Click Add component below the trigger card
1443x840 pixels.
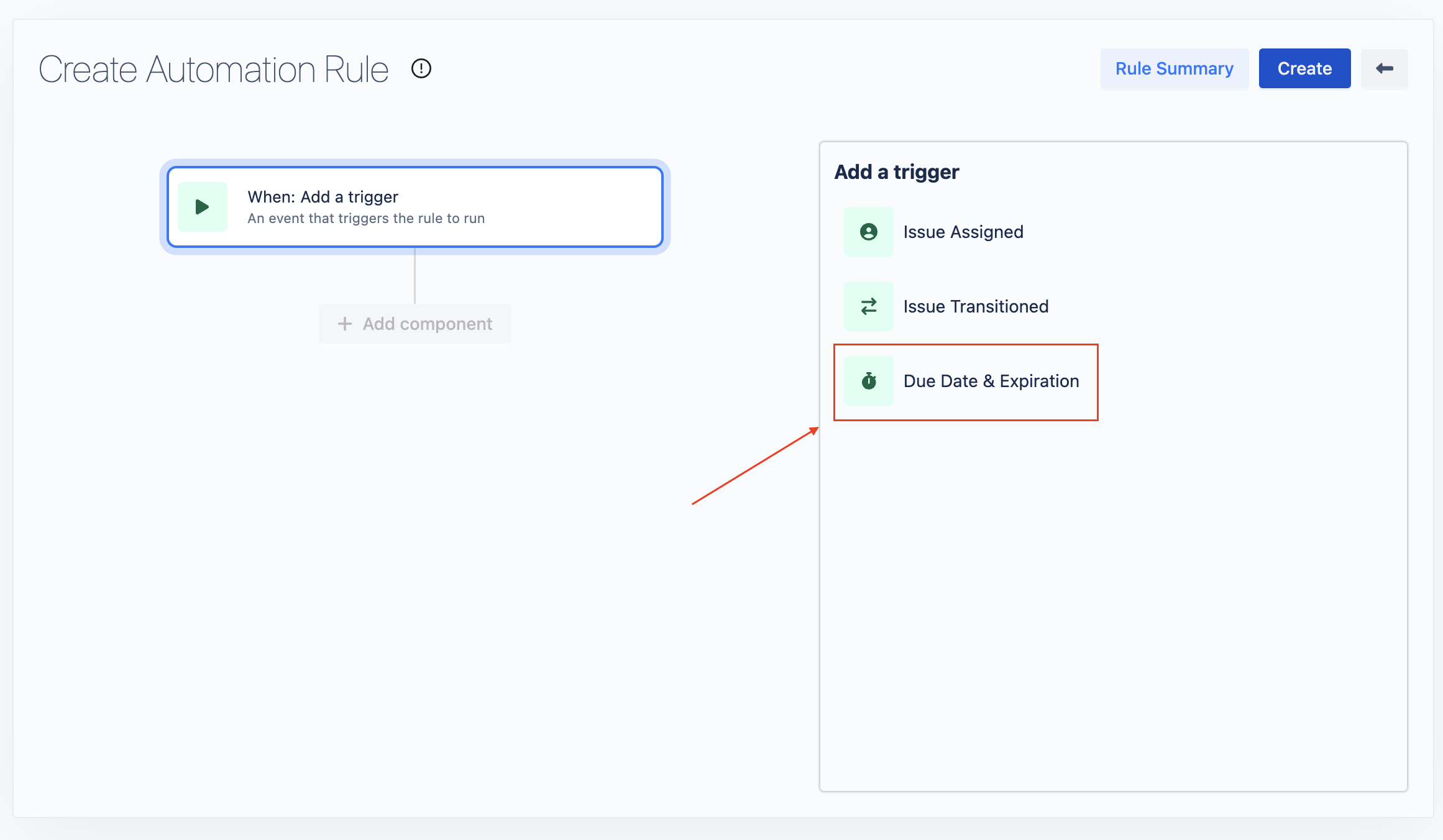point(415,323)
